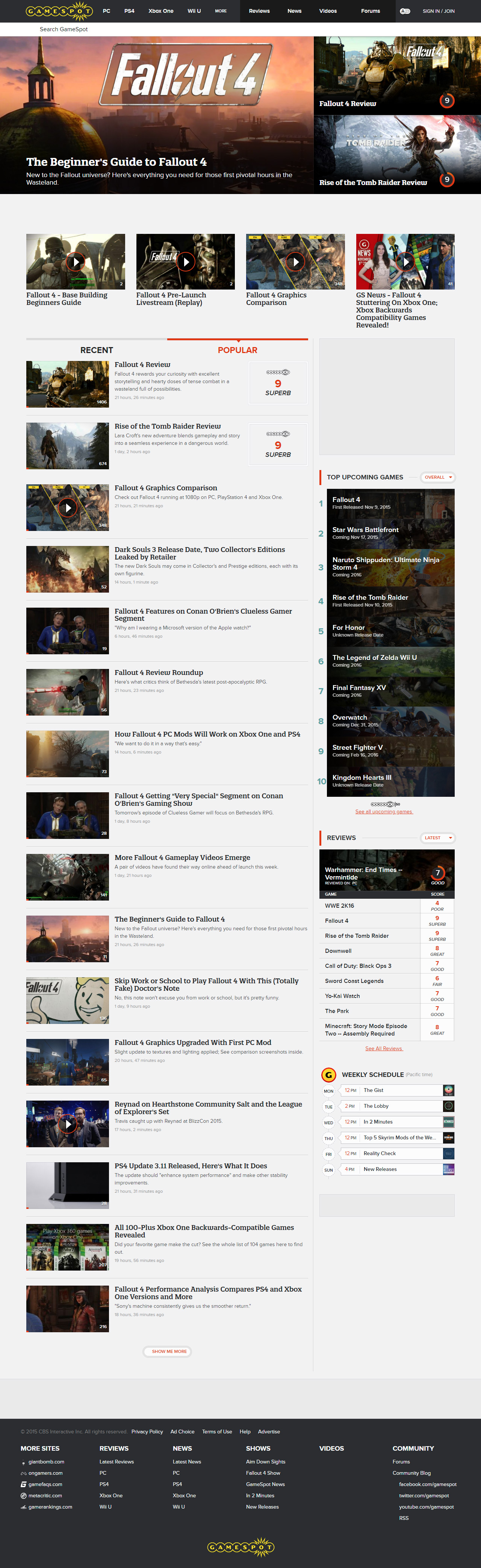Click the GameSpot logo in the footer

pos(241,1547)
